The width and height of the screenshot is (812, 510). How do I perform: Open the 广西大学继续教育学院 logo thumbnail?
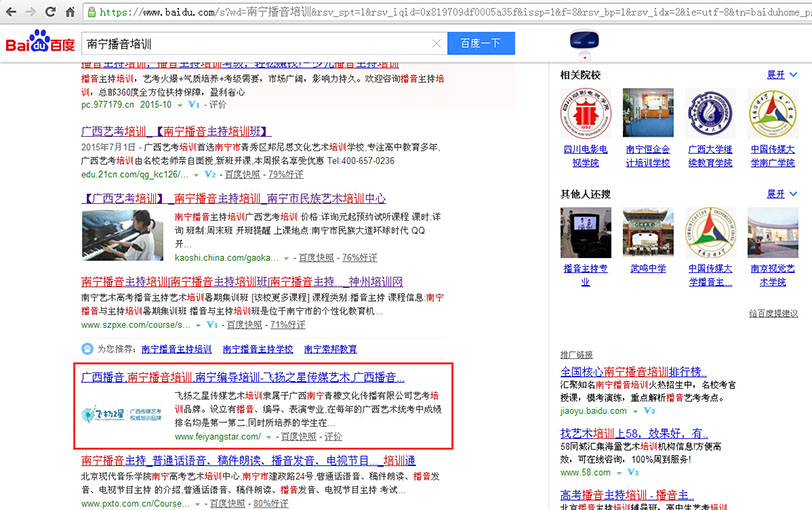click(x=710, y=113)
